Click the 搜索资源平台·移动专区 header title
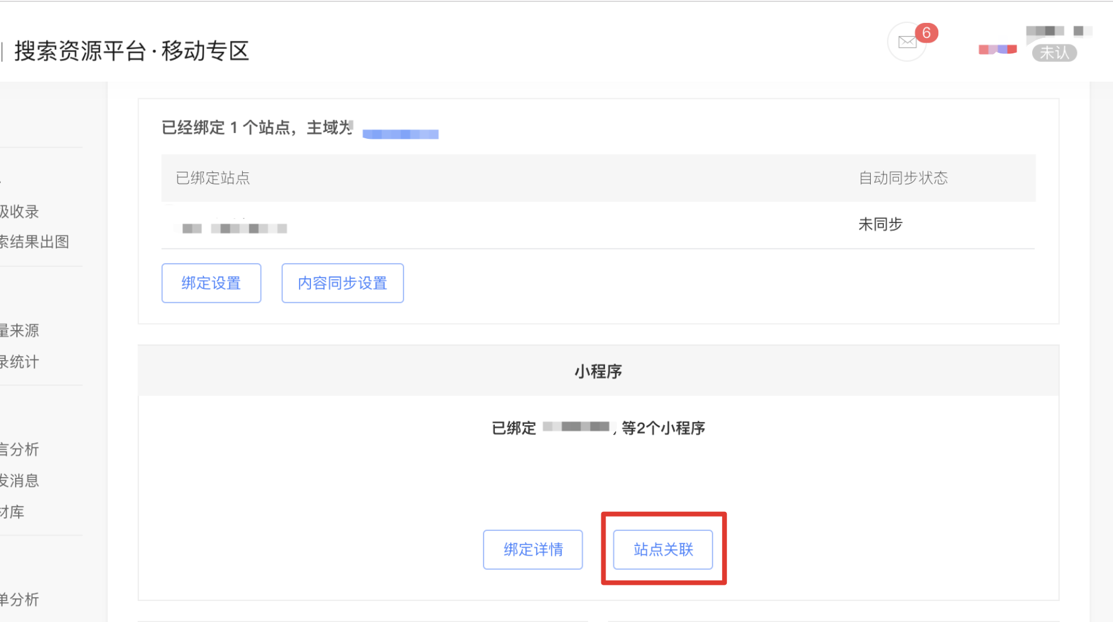The image size is (1113, 622). click(x=131, y=51)
